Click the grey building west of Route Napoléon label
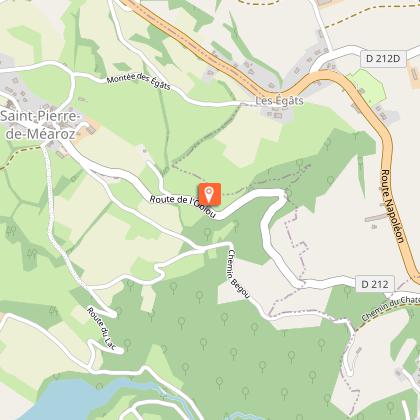This screenshot has width=420, height=420. (x=376, y=218)
